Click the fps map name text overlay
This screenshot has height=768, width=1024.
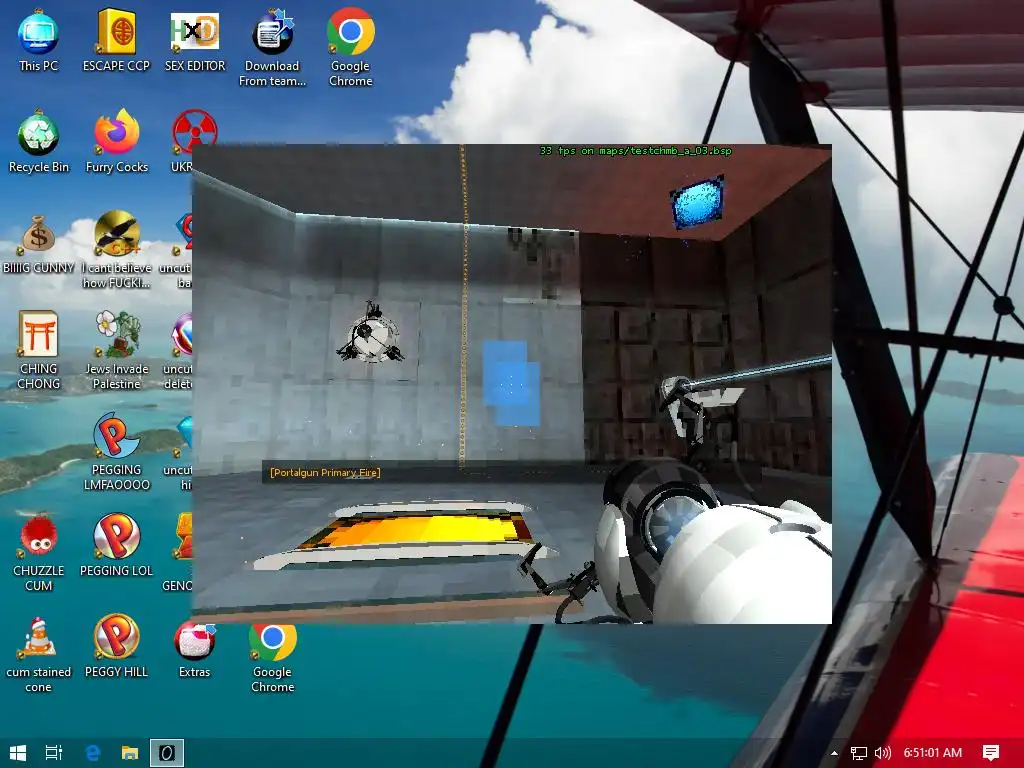click(x=635, y=151)
